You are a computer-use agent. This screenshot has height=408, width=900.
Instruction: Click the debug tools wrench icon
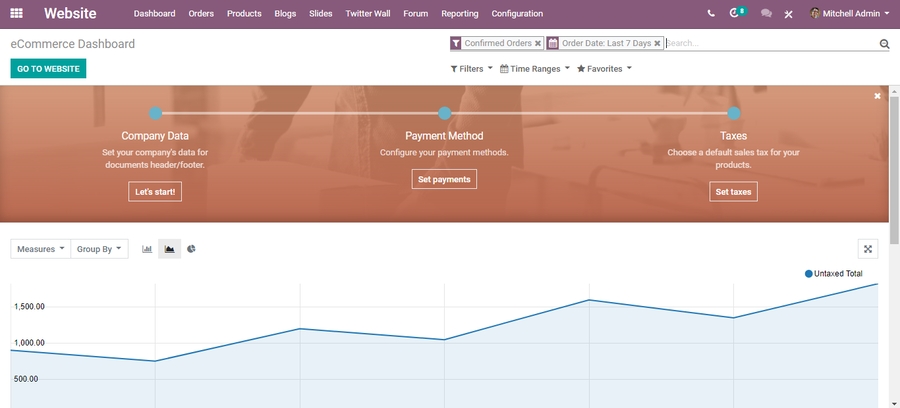(x=789, y=14)
